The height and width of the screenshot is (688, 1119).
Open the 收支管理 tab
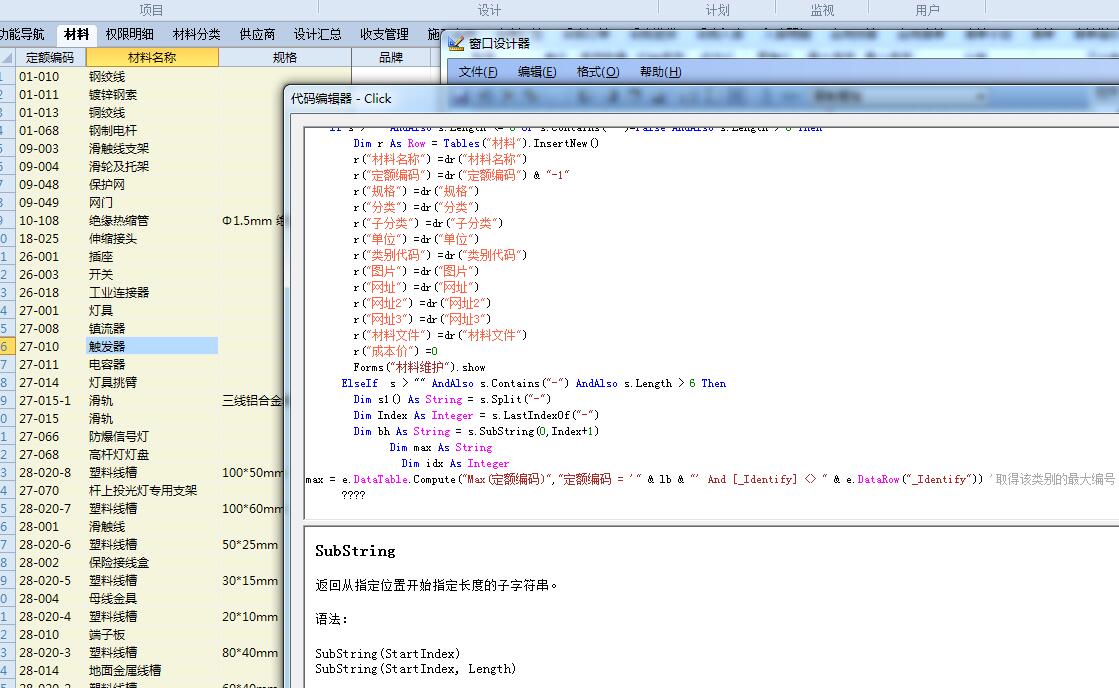click(384, 34)
